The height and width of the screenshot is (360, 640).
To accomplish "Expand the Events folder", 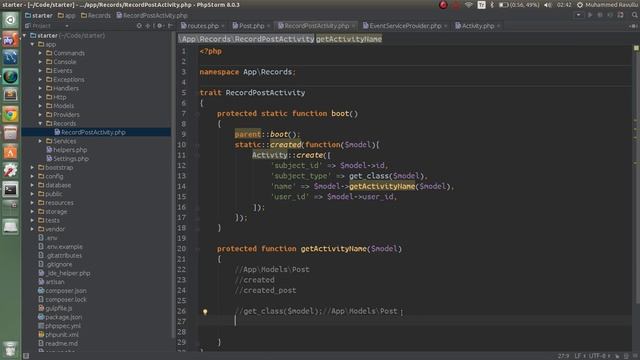I will (x=40, y=71).
